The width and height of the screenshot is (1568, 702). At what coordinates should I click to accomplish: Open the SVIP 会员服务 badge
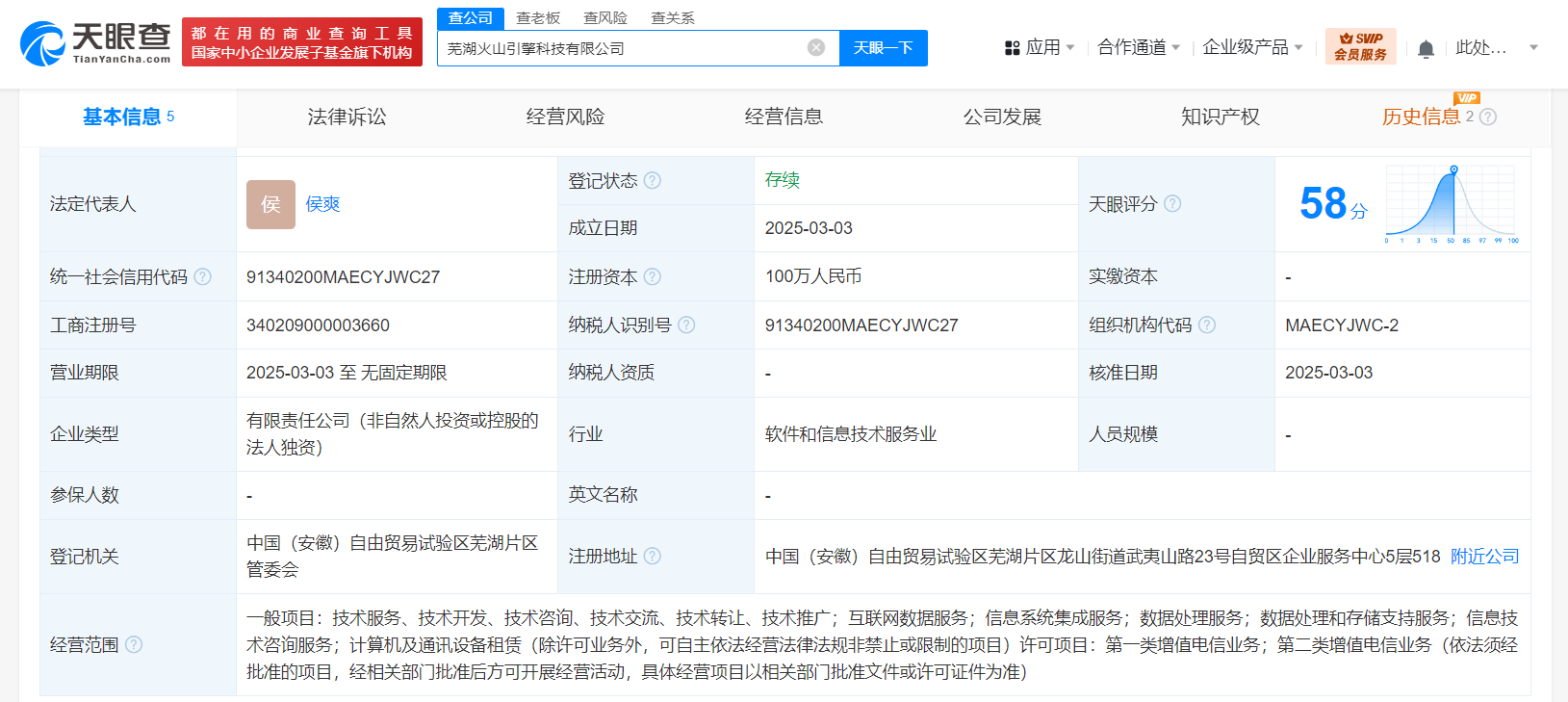coord(1360,46)
